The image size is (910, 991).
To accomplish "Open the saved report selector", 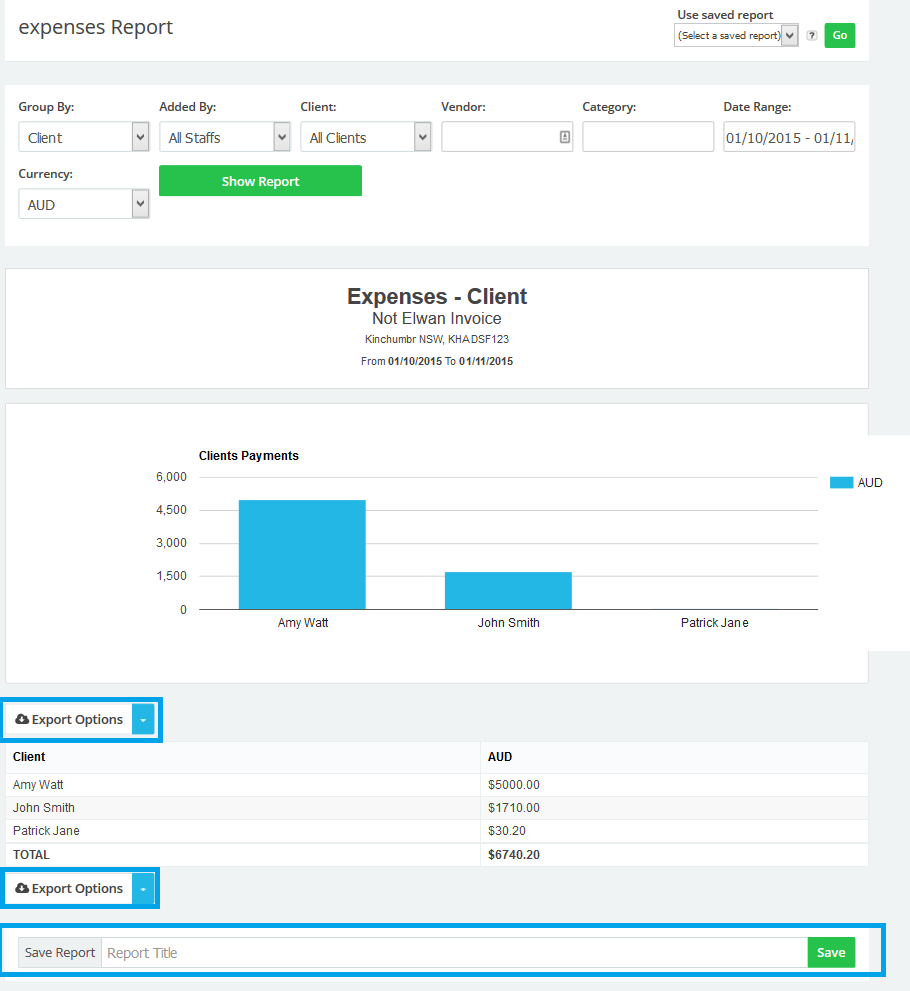I will (736, 36).
